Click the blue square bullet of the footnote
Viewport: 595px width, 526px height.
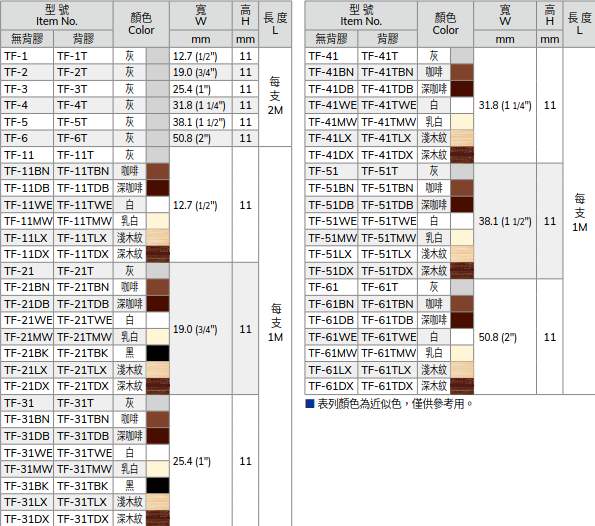310,404
